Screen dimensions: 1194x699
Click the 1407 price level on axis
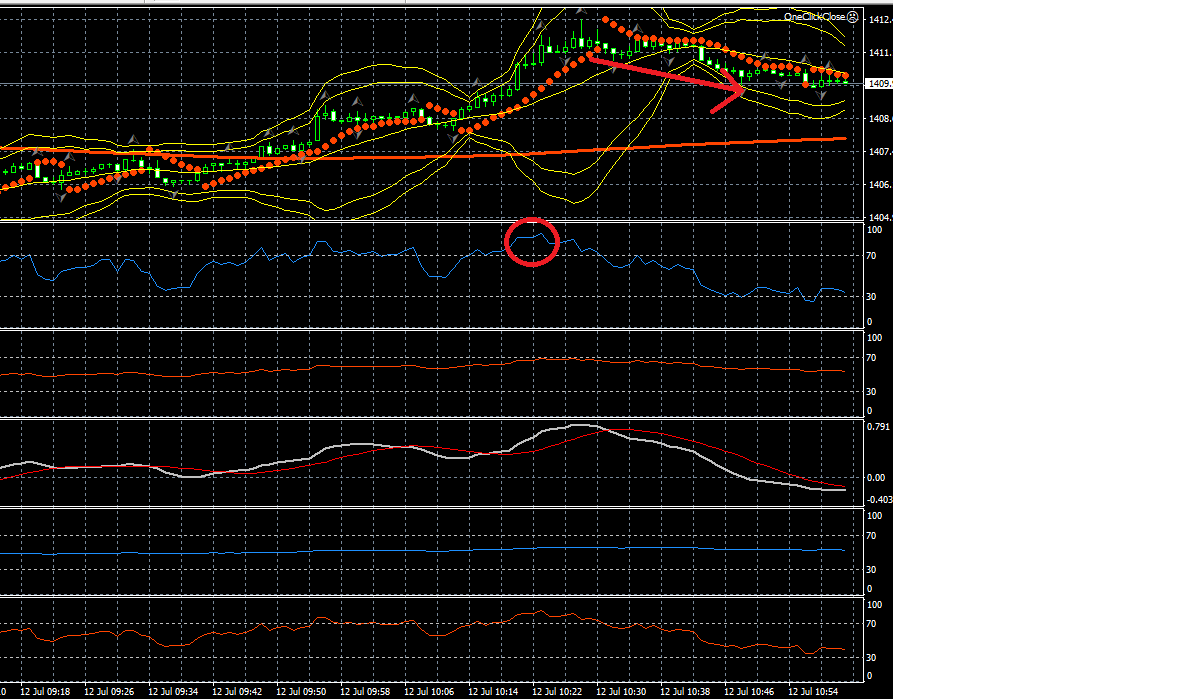(880, 152)
